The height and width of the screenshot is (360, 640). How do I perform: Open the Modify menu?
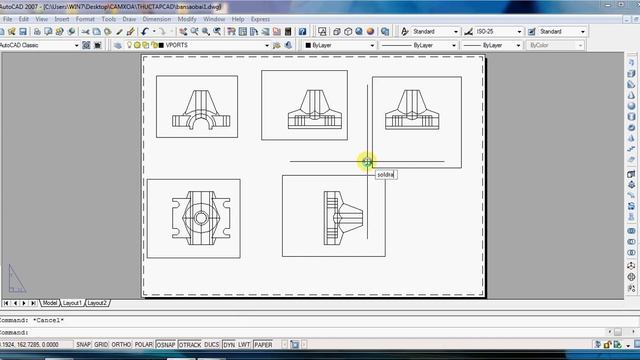(x=187, y=19)
